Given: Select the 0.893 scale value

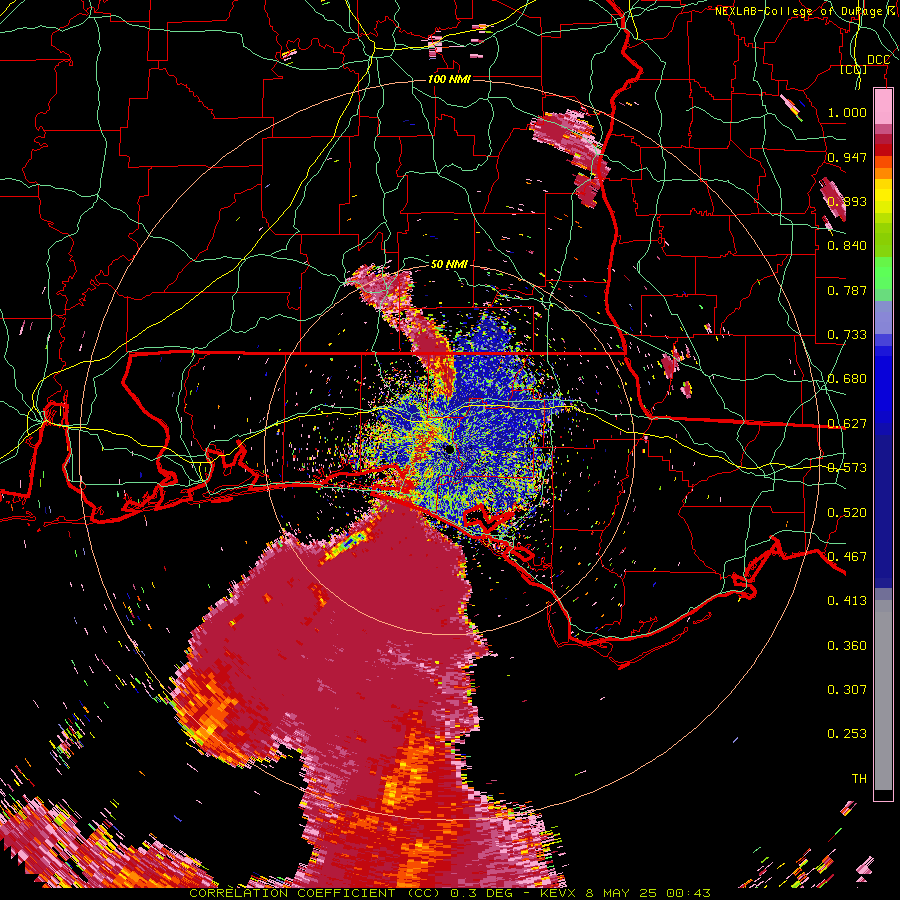Looking at the screenshot, I should 847,201.
